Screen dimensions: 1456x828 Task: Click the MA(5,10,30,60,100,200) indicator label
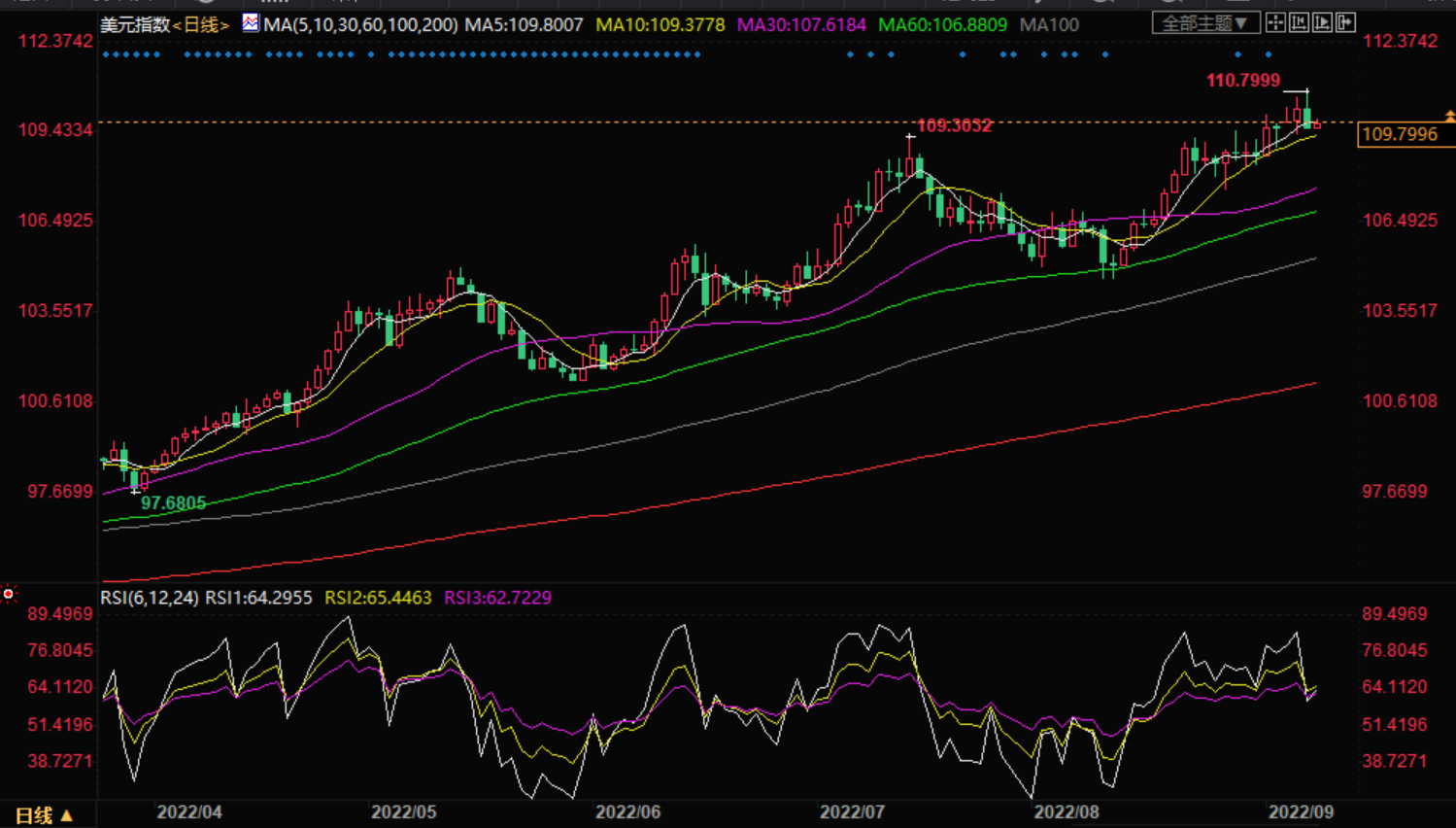tap(360, 25)
